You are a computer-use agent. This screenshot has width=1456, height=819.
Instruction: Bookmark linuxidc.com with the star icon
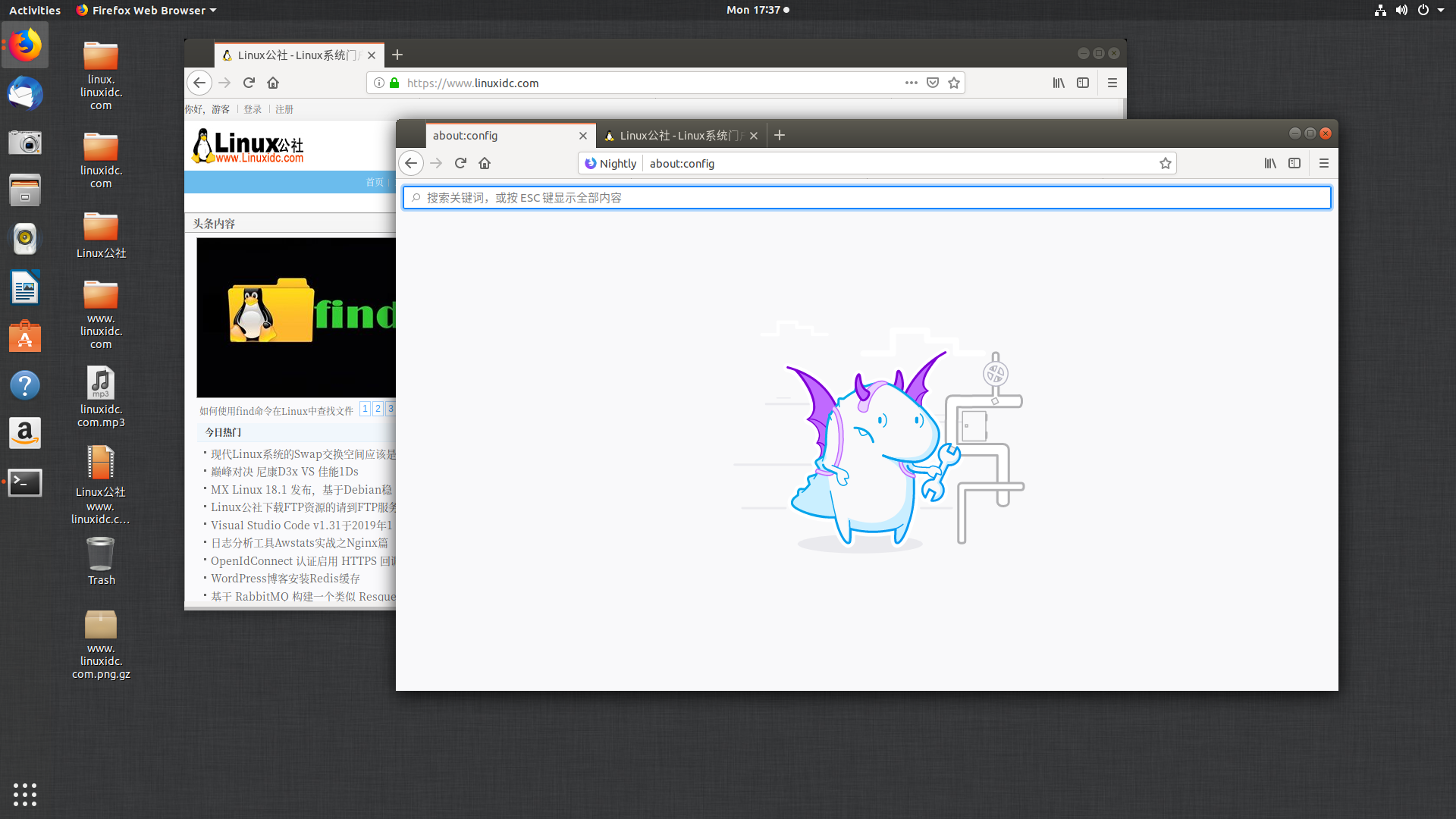[954, 83]
